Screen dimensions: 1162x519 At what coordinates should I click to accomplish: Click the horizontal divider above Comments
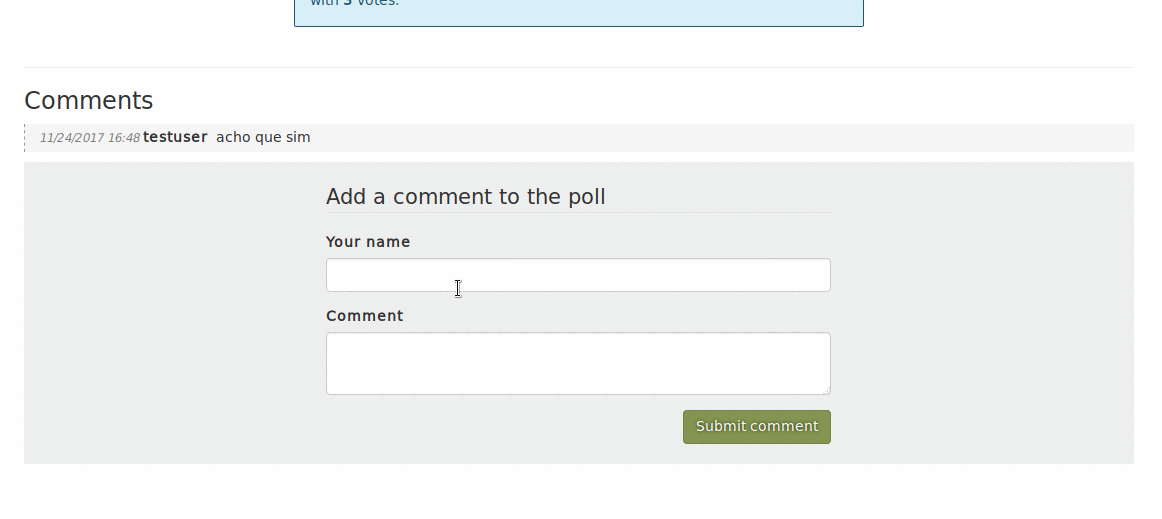tap(578, 68)
